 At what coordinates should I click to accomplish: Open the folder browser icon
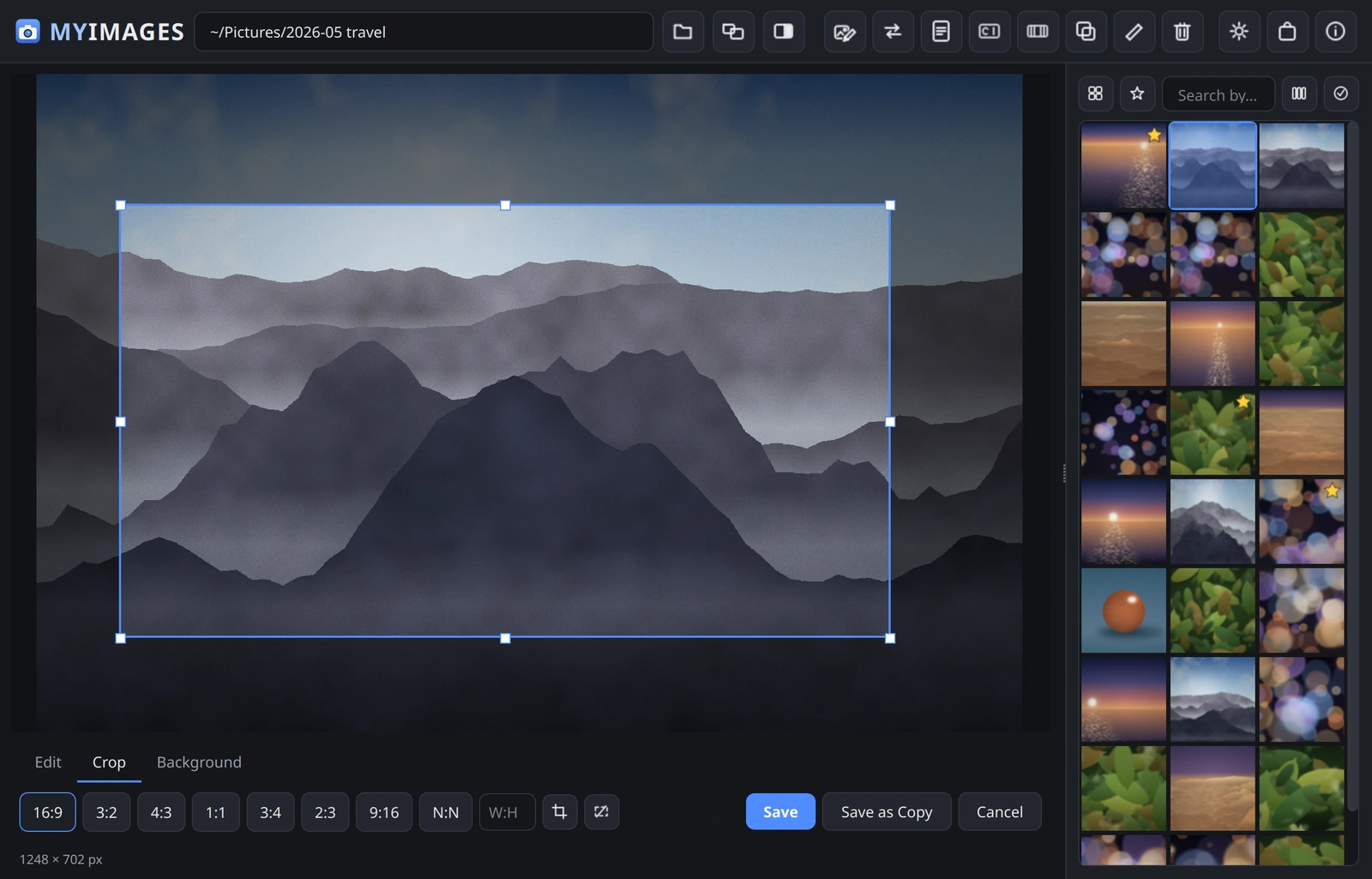(x=683, y=32)
